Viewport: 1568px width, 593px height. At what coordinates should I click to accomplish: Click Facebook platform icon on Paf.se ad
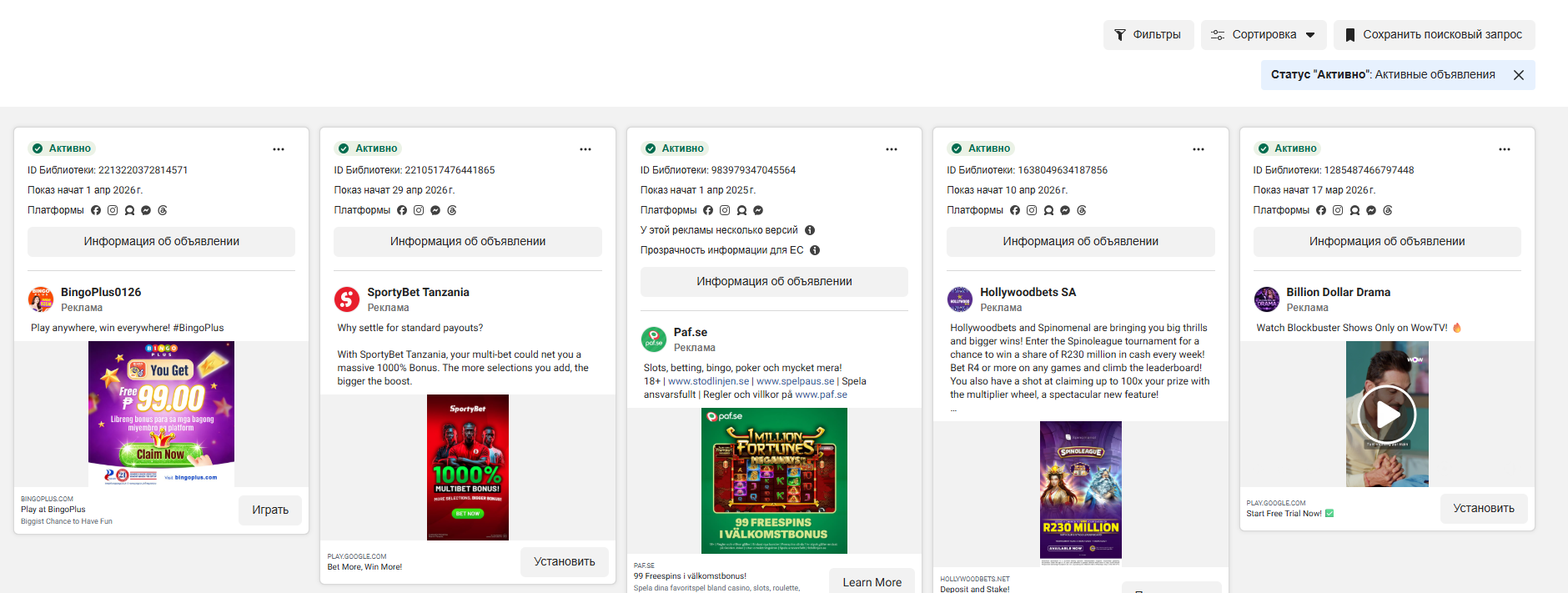coord(708,210)
